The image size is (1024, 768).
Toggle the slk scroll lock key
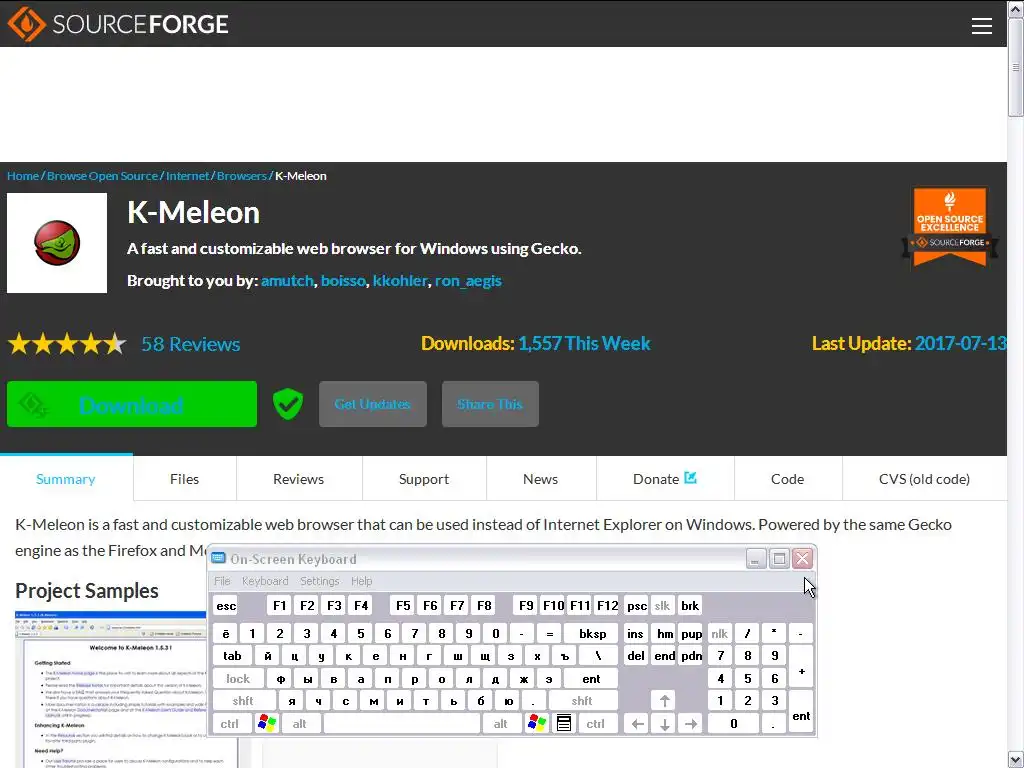point(662,605)
